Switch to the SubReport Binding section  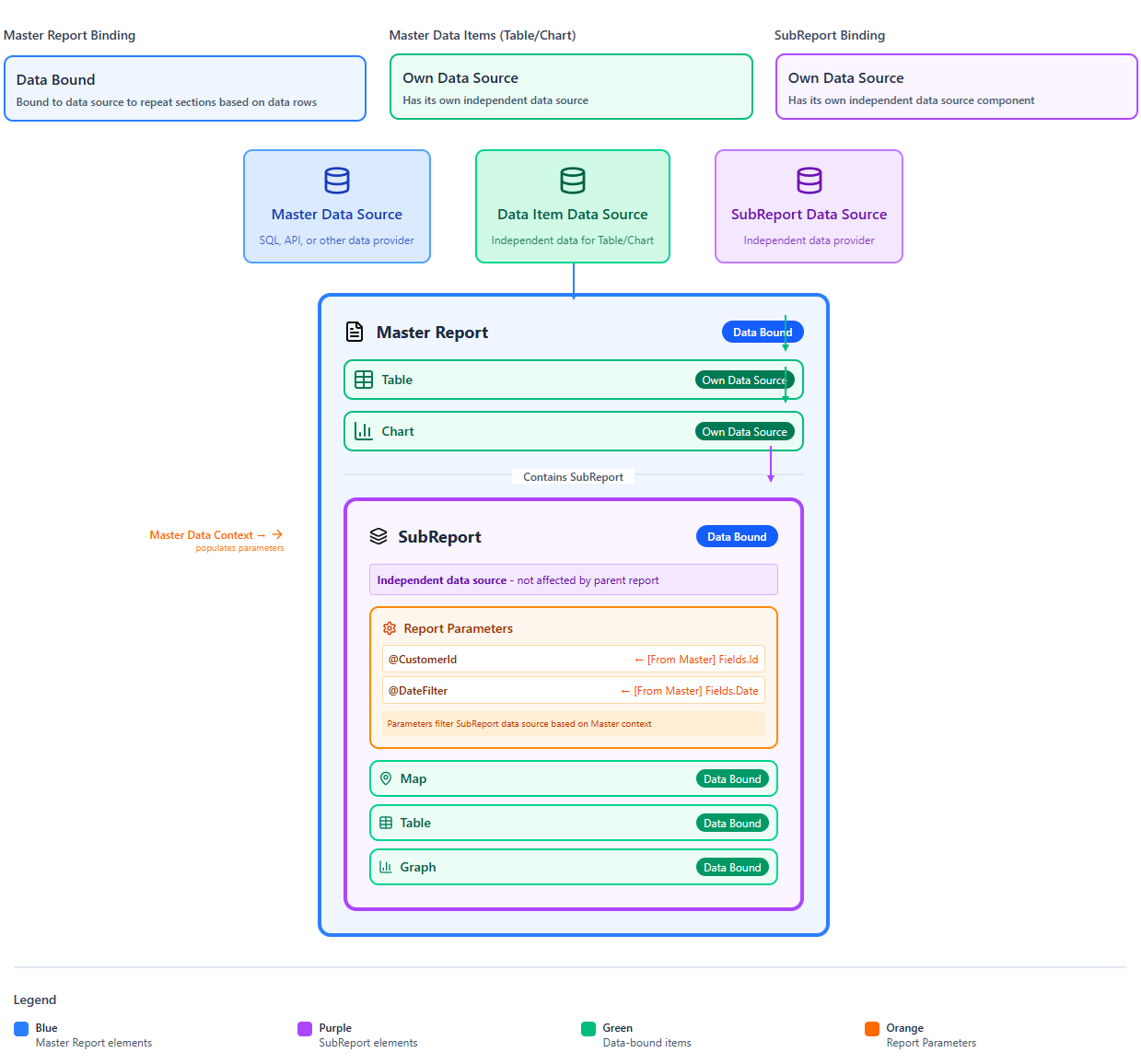[830, 35]
